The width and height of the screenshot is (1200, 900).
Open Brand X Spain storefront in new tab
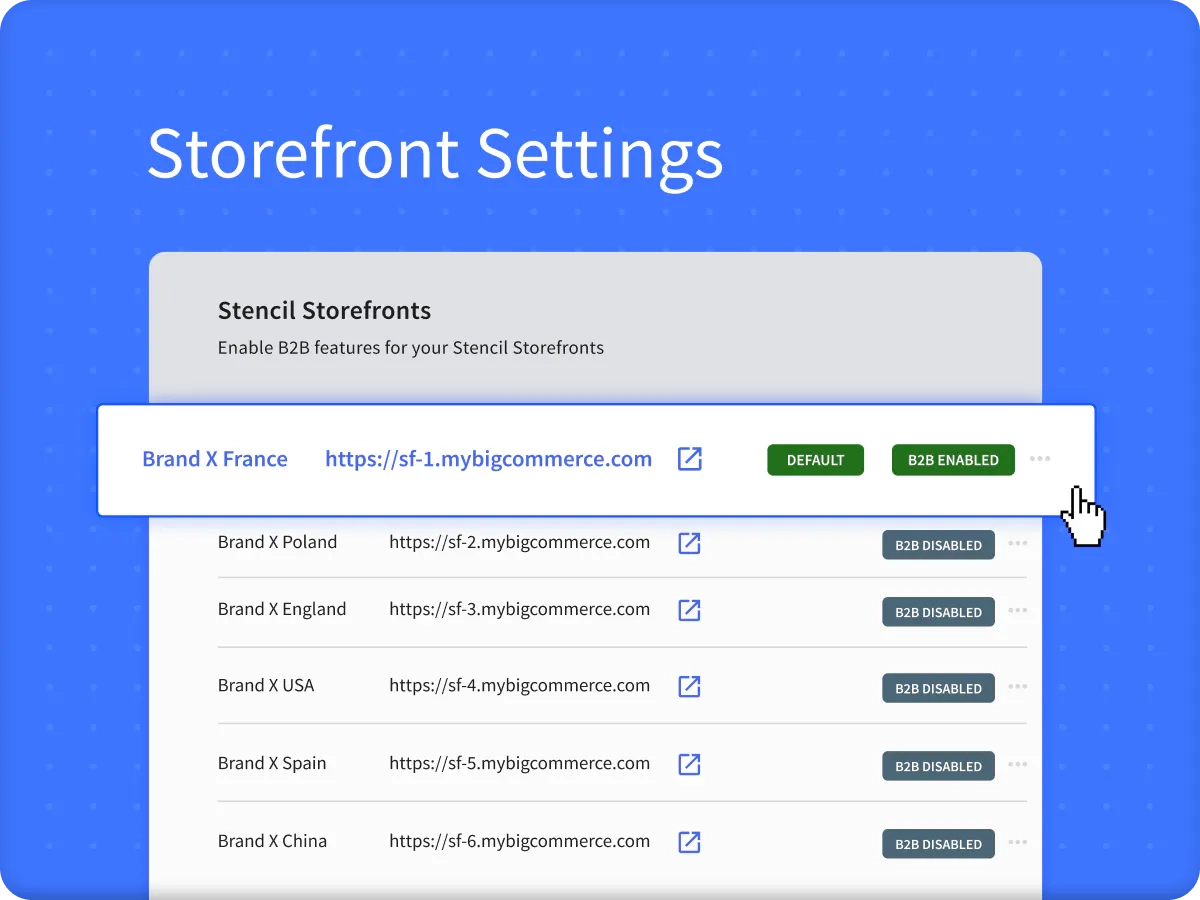[689, 764]
